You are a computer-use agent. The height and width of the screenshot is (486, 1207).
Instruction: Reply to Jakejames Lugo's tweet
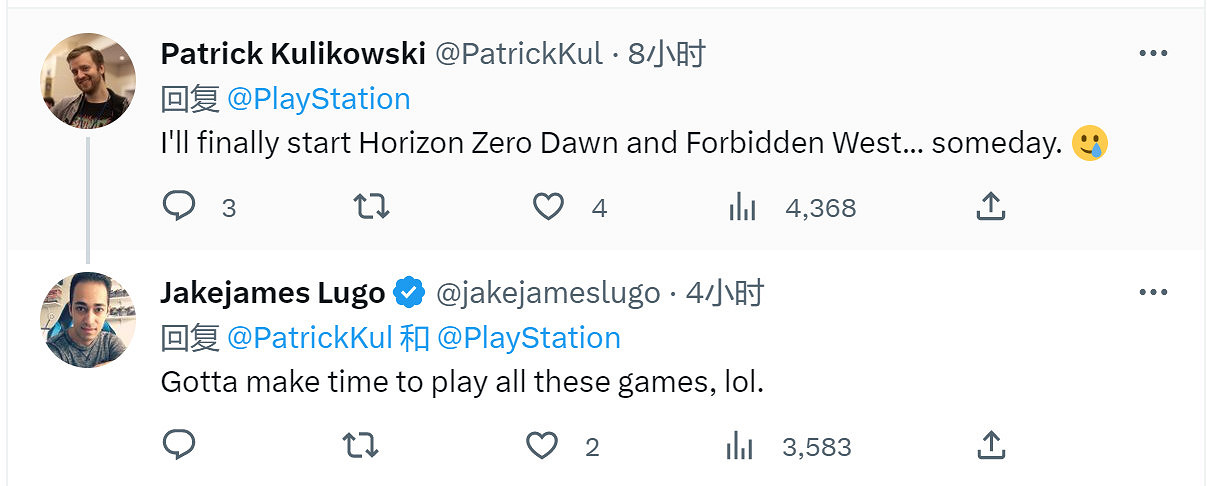(178, 446)
